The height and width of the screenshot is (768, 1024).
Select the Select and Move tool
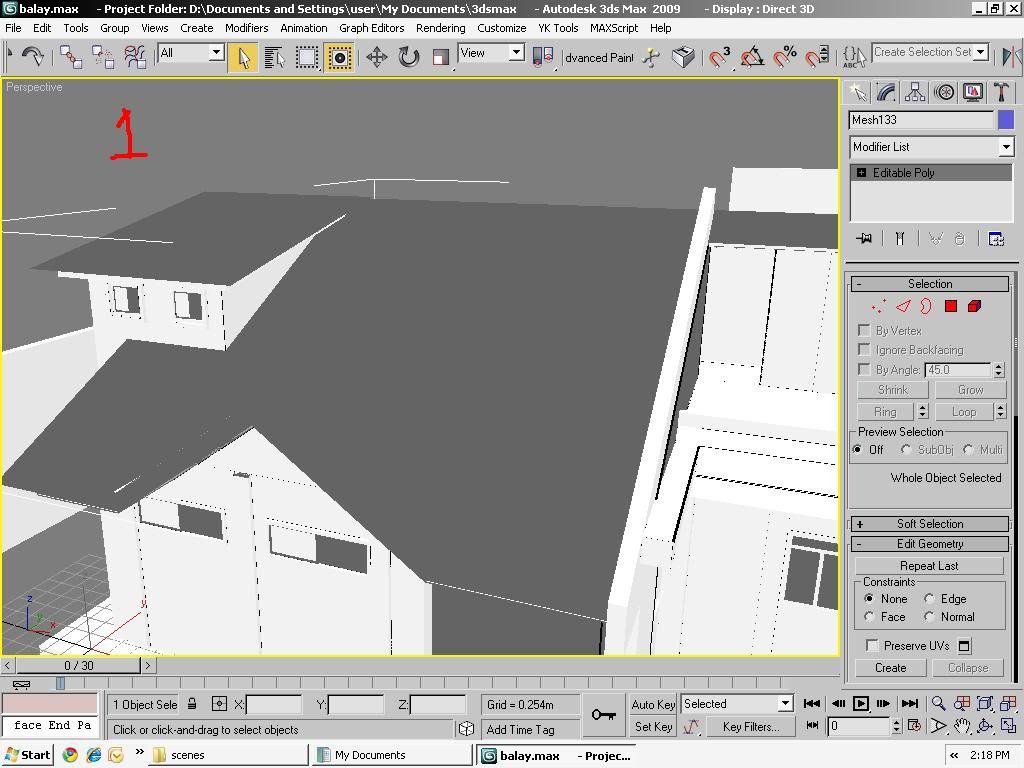377,57
